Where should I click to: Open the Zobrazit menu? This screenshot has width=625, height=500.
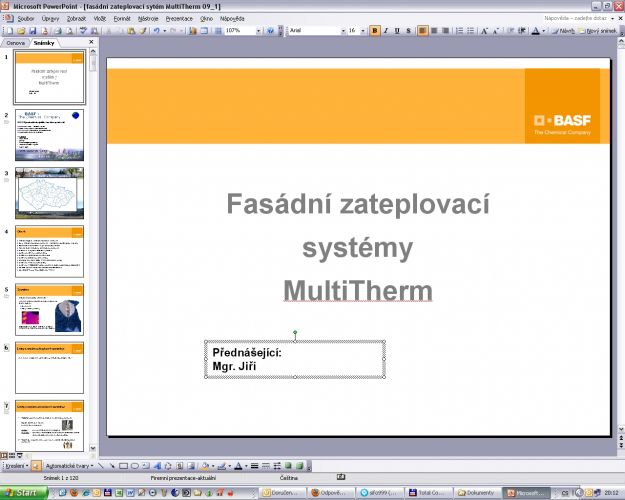coord(77,19)
